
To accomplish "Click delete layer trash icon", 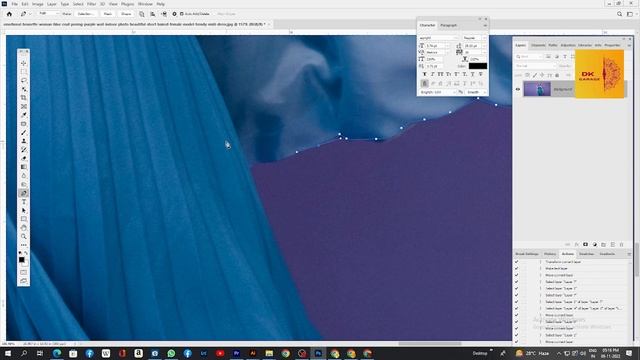I will point(622,244).
